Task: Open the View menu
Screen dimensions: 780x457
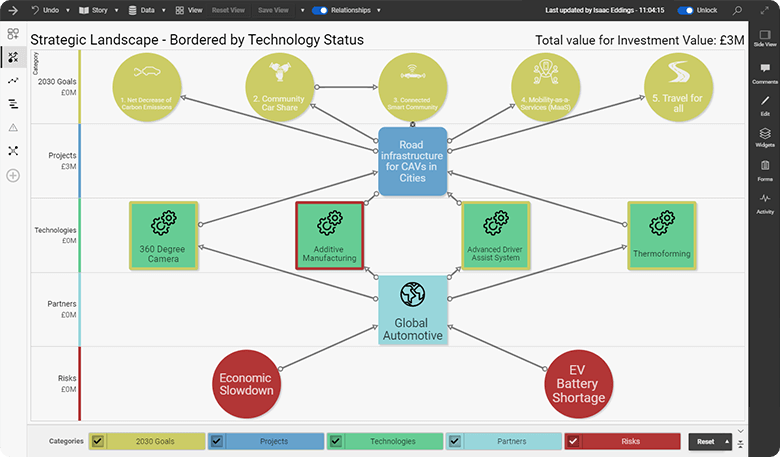Action: 188,10
